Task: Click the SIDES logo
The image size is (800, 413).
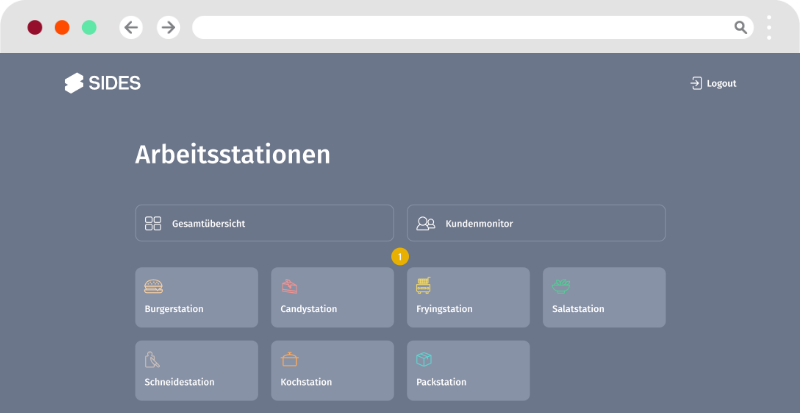Action: (x=103, y=83)
